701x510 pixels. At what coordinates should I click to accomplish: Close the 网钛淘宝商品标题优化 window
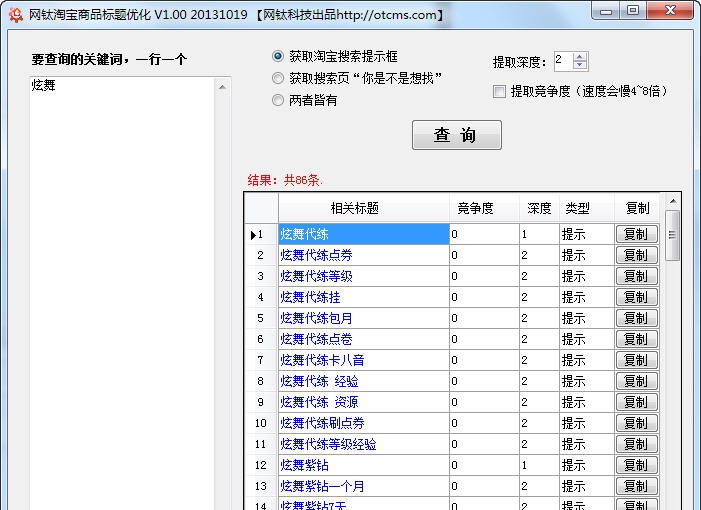coord(670,11)
